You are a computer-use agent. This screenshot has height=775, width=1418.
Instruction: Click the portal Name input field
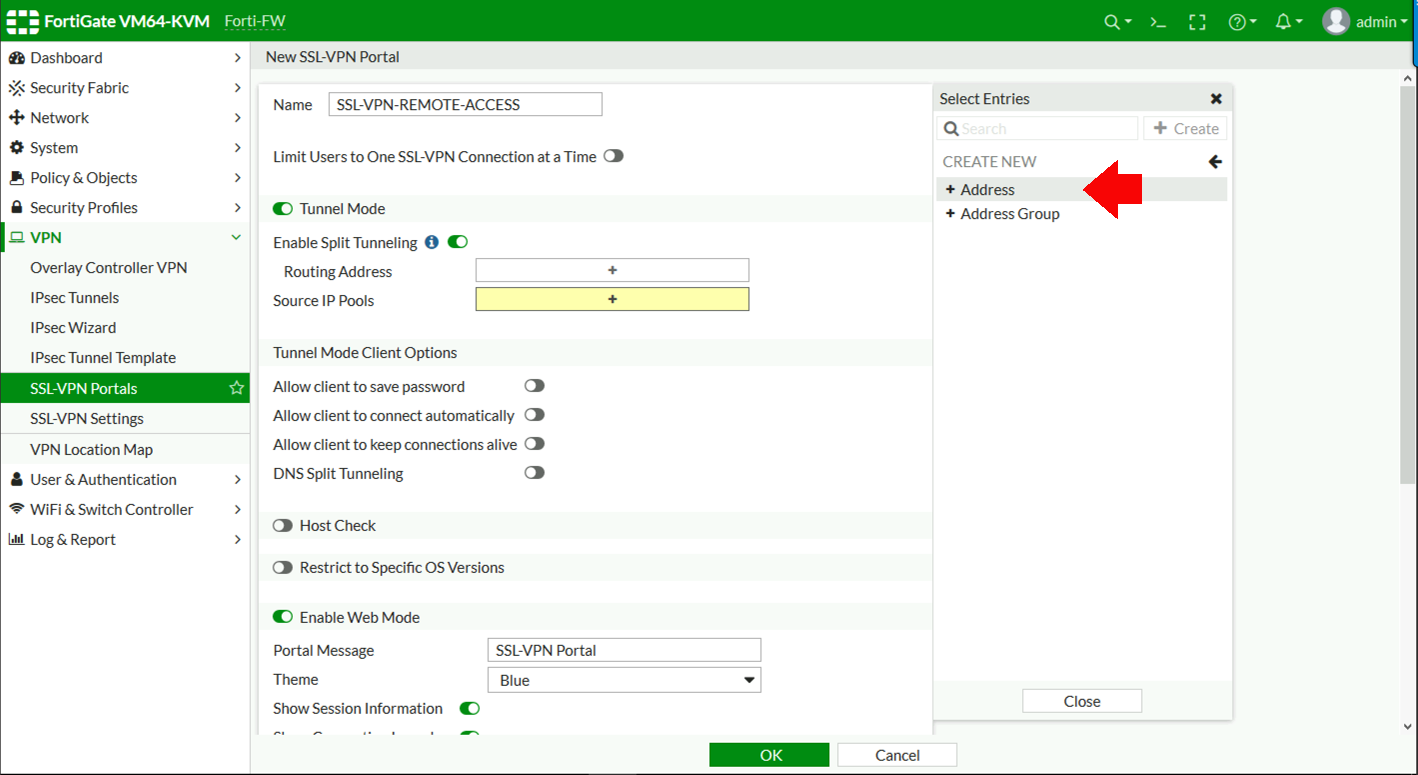[465, 104]
